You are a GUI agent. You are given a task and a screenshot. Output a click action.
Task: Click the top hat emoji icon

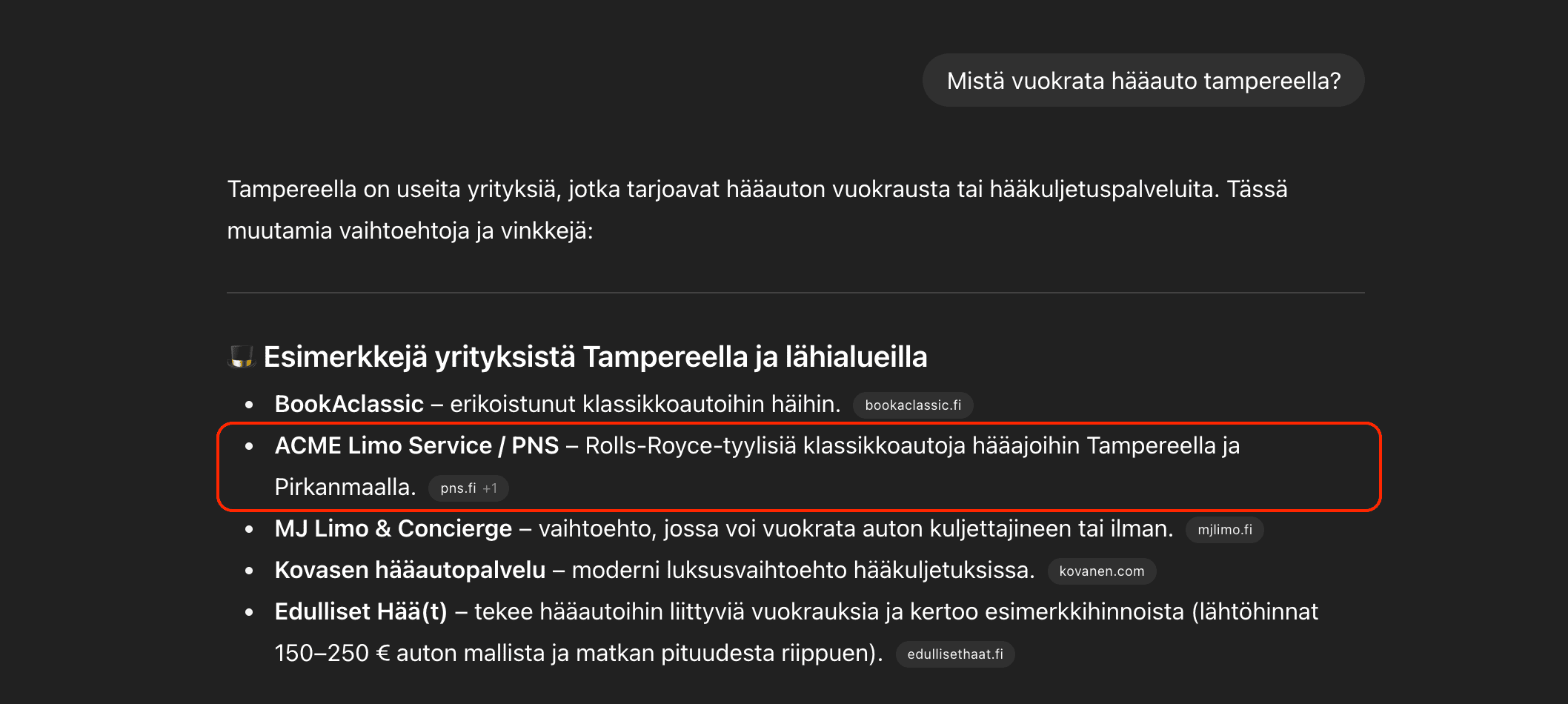click(241, 356)
